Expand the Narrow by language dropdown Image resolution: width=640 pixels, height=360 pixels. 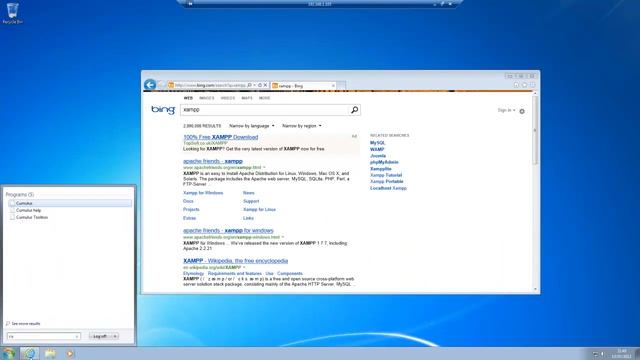point(251,126)
